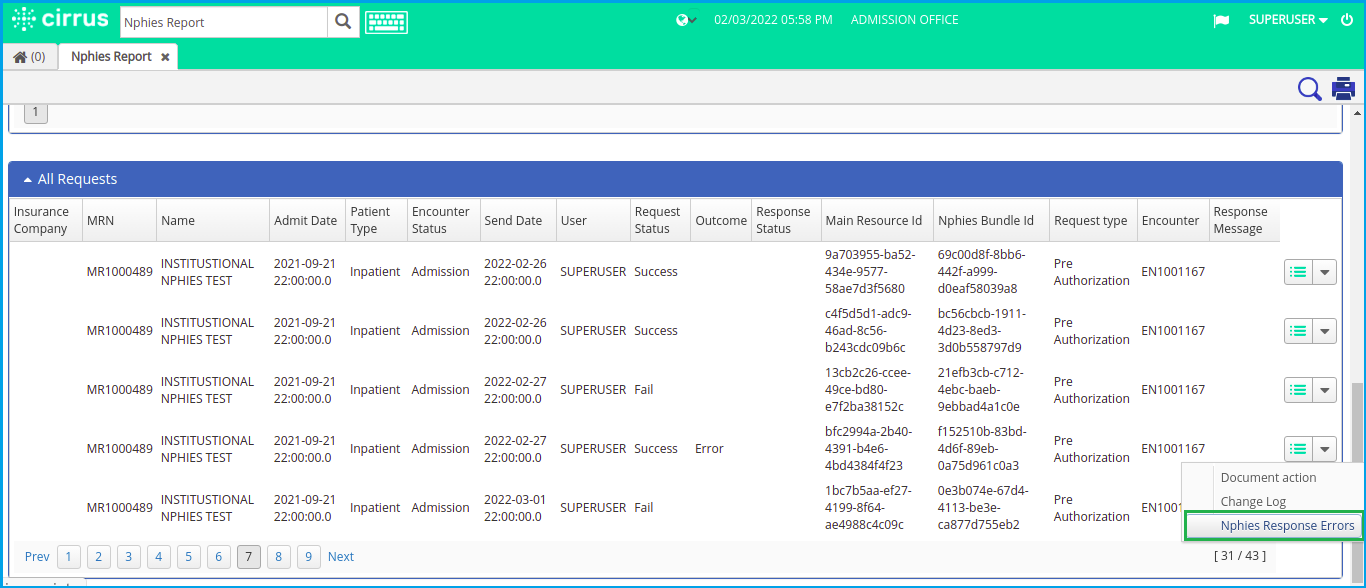Open dropdown arrow for row with Main Resource Id 13cb2c26

pos(1324,390)
